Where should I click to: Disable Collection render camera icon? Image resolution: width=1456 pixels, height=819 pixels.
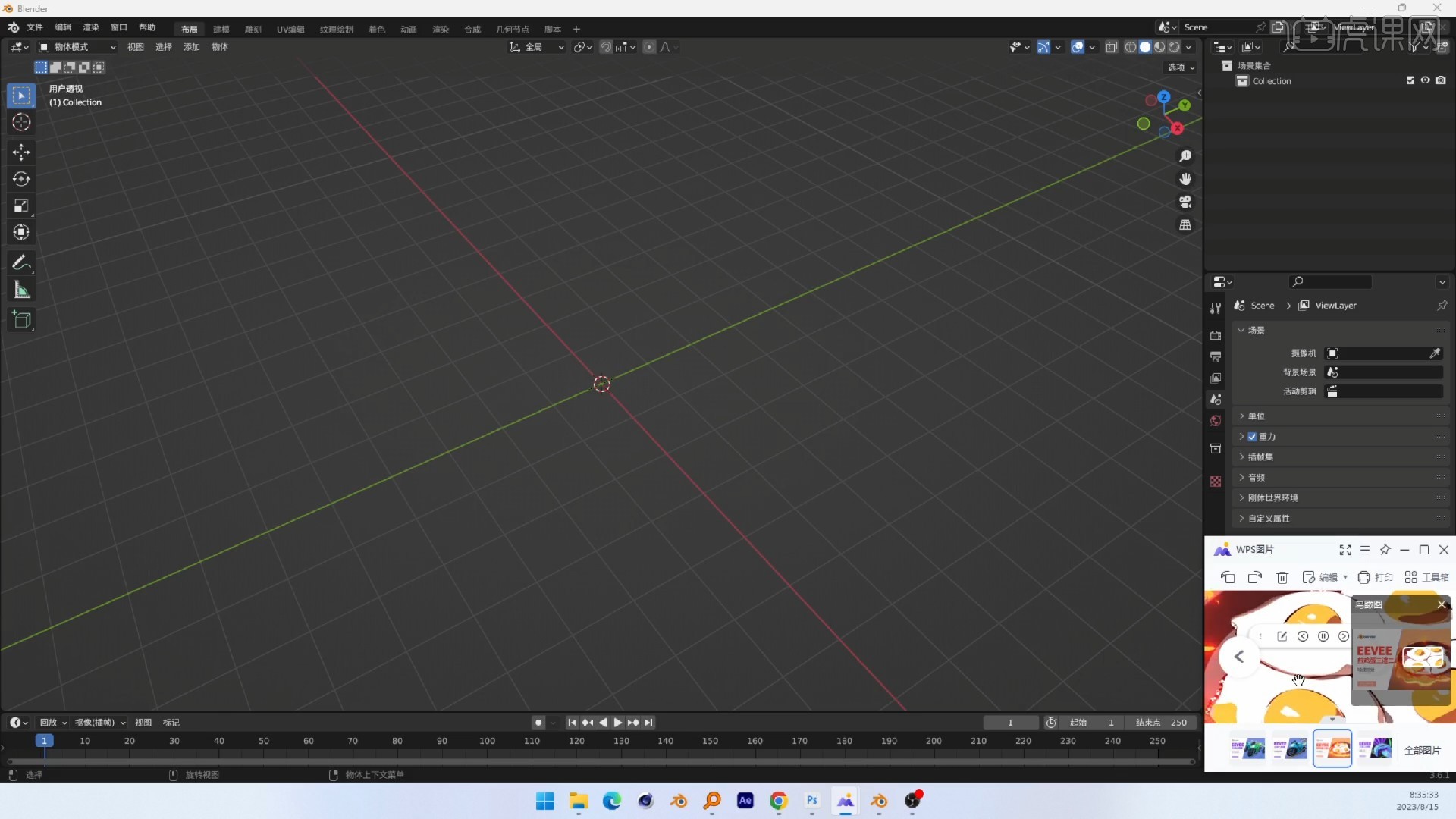1441,80
